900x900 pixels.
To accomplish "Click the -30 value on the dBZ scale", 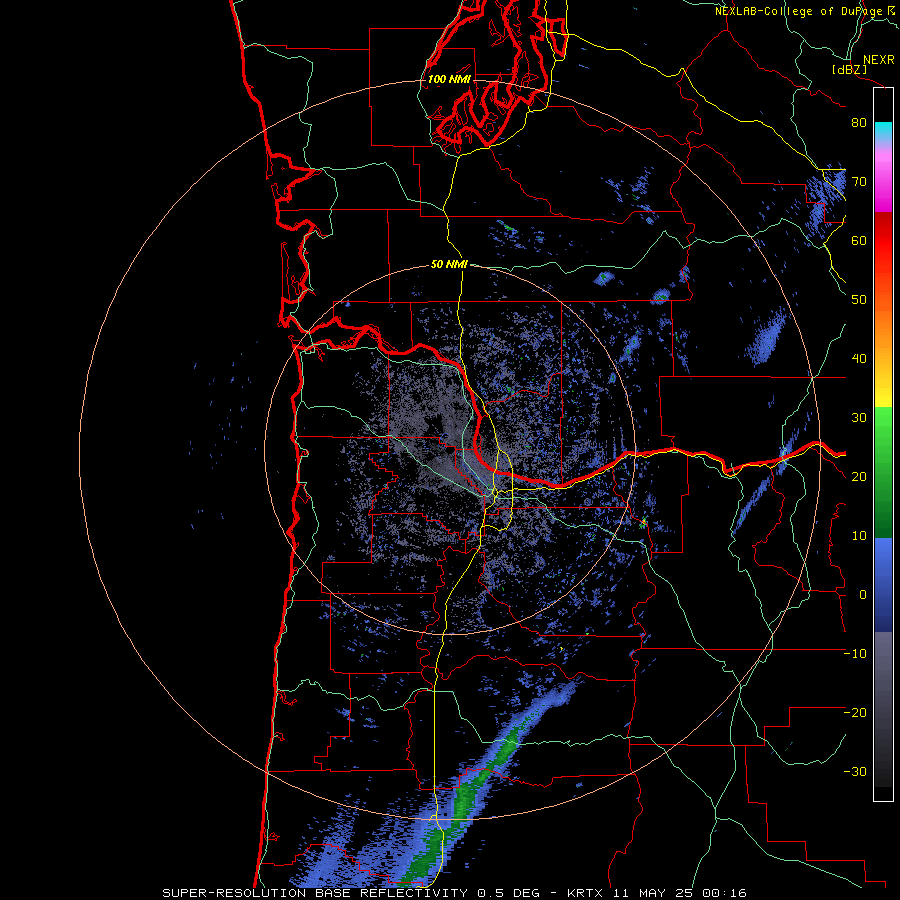I will (x=855, y=772).
